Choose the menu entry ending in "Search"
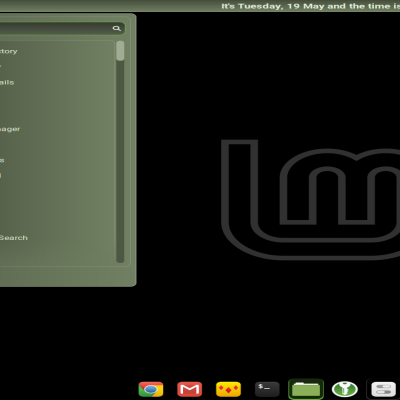400x400 pixels. tap(13, 238)
